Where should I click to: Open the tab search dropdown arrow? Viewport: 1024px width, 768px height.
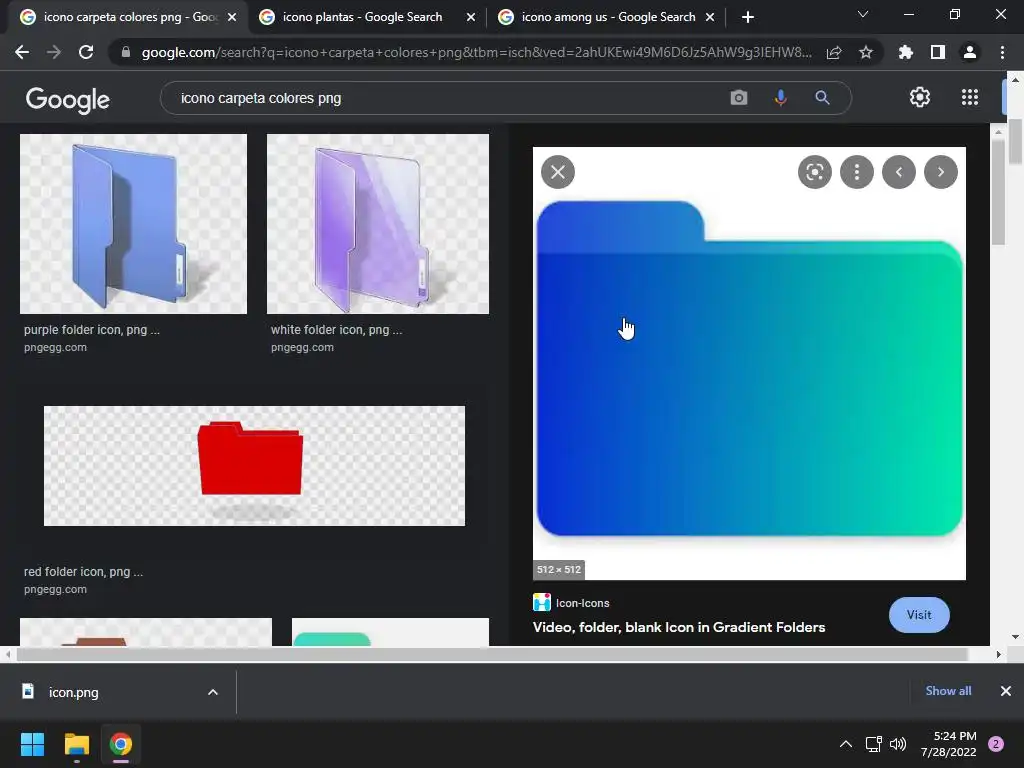pos(863,14)
